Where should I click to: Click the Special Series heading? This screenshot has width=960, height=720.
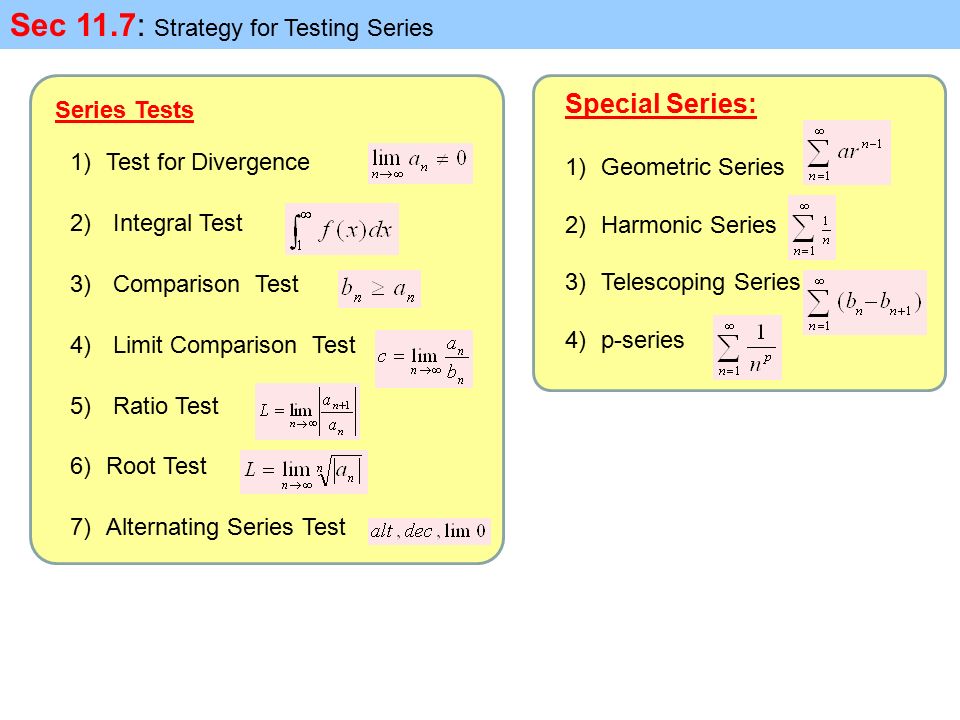click(x=661, y=103)
